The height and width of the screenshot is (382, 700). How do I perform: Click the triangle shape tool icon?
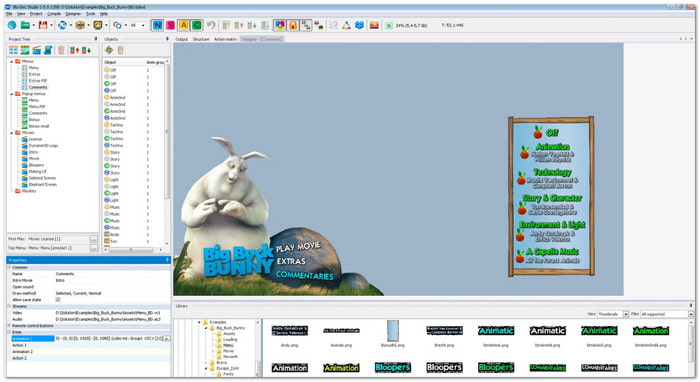346,25
